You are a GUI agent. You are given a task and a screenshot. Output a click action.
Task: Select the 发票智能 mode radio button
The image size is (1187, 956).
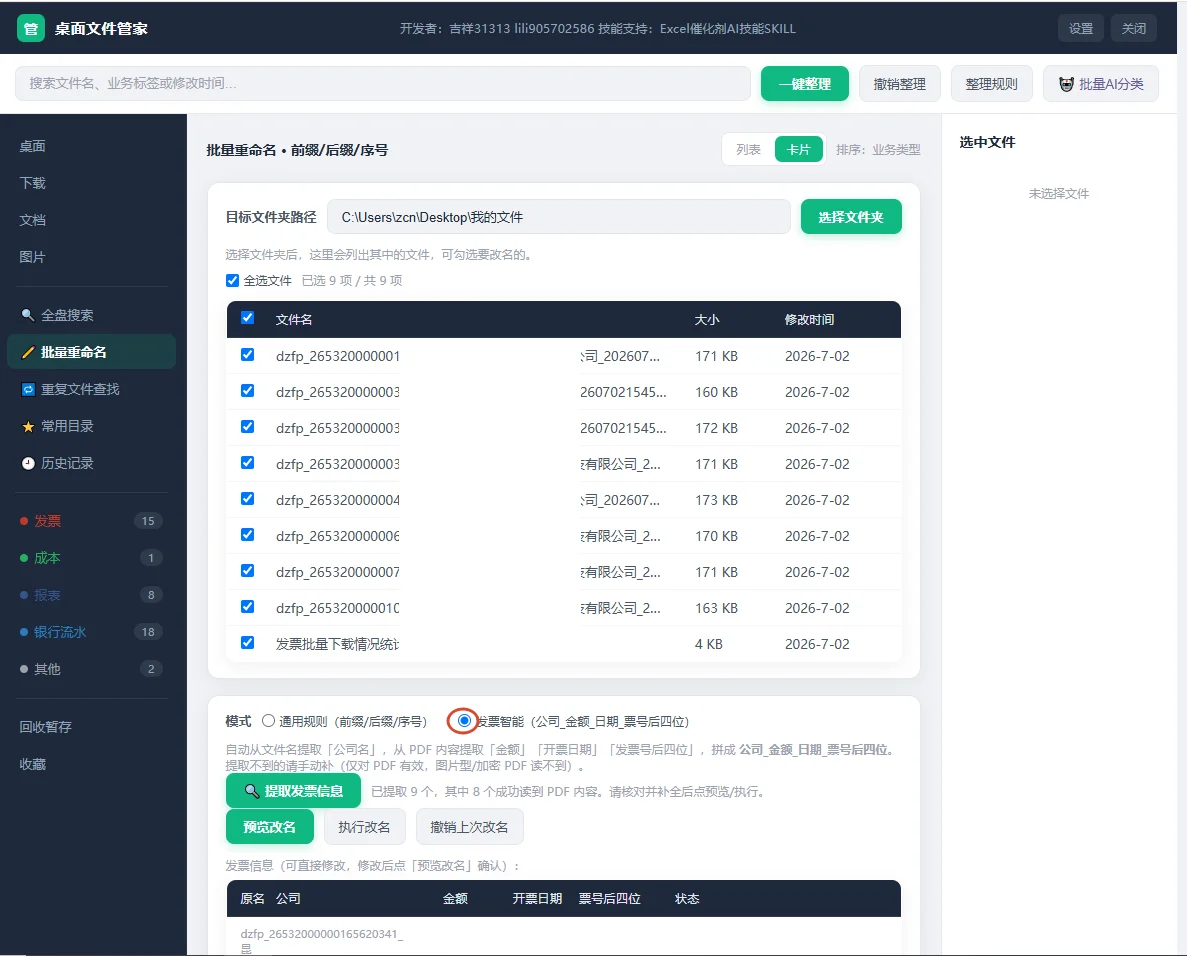pos(464,721)
